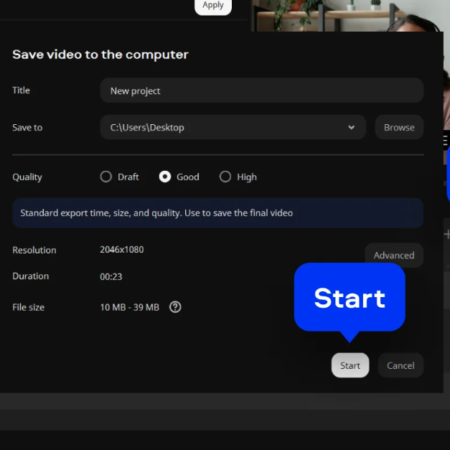Click the 'Title' label
Image resolution: width=450 pixels, height=450 pixels.
[x=21, y=90]
